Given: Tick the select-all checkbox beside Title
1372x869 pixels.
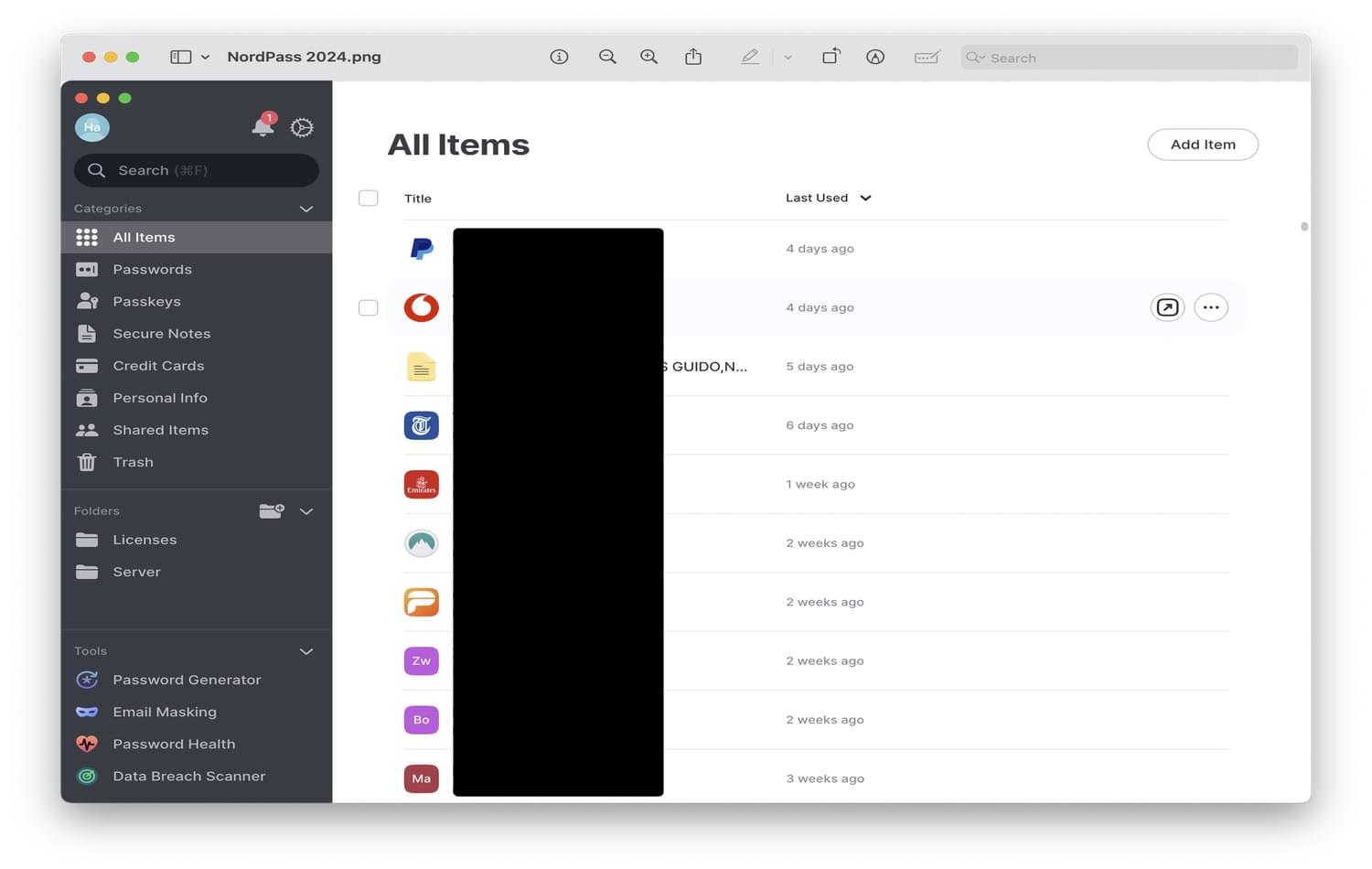Looking at the screenshot, I should point(369,198).
